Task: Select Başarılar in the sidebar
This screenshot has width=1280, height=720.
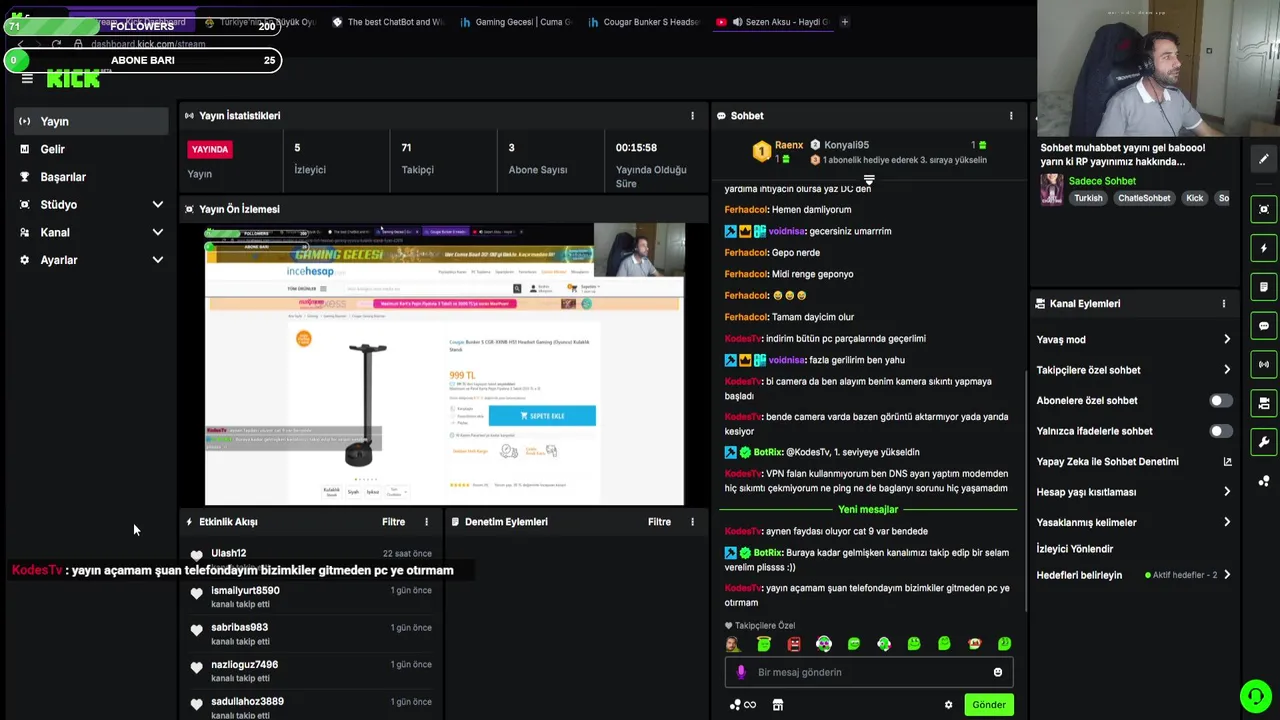Action: coord(91,177)
